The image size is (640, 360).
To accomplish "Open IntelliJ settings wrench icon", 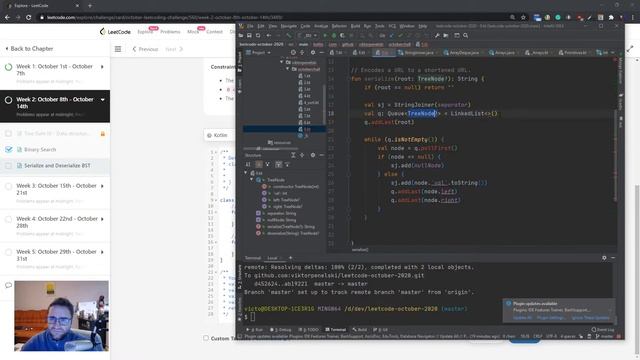I will point(437,36).
